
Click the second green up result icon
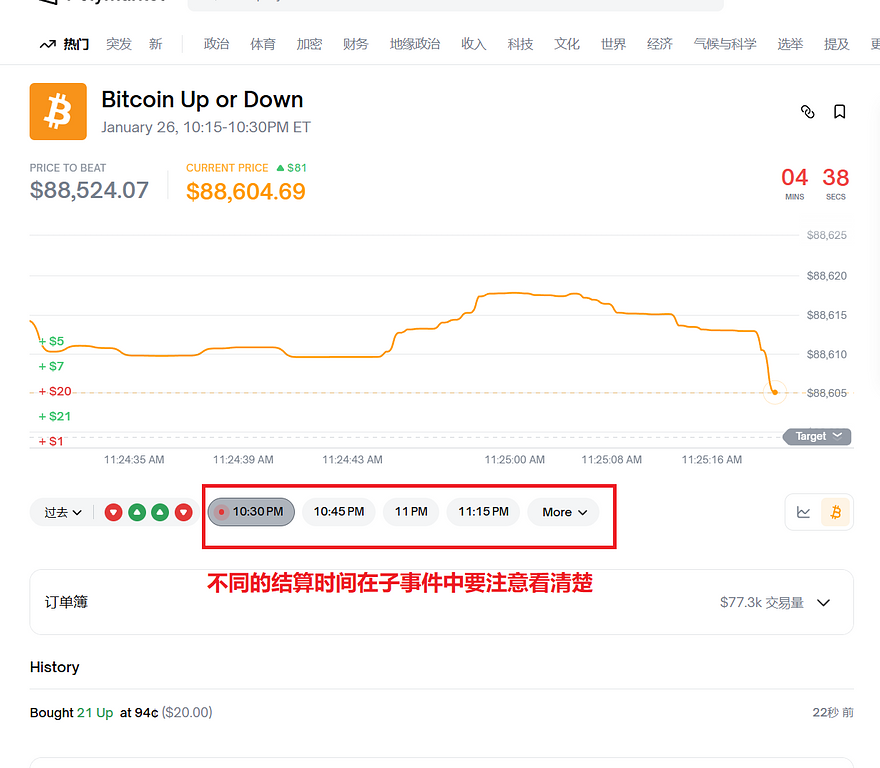(x=160, y=512)
